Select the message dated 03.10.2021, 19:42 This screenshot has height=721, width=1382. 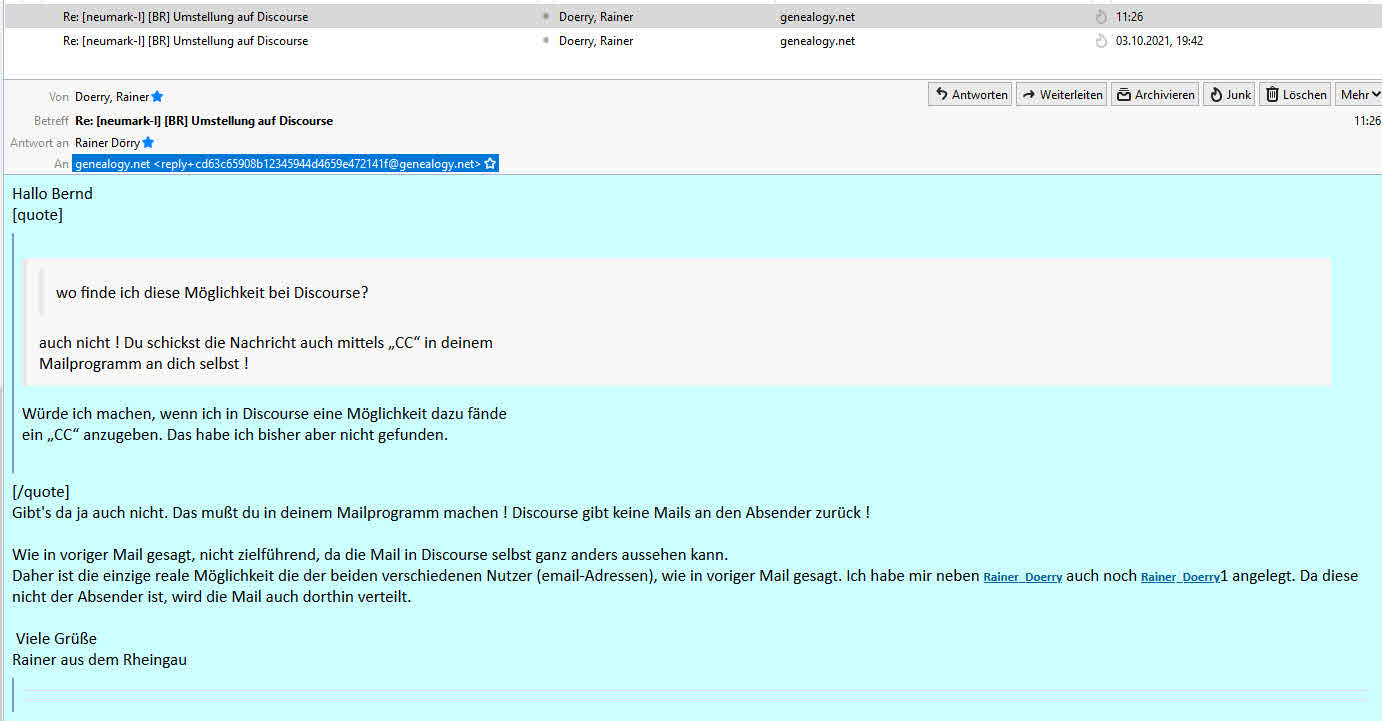691,41
